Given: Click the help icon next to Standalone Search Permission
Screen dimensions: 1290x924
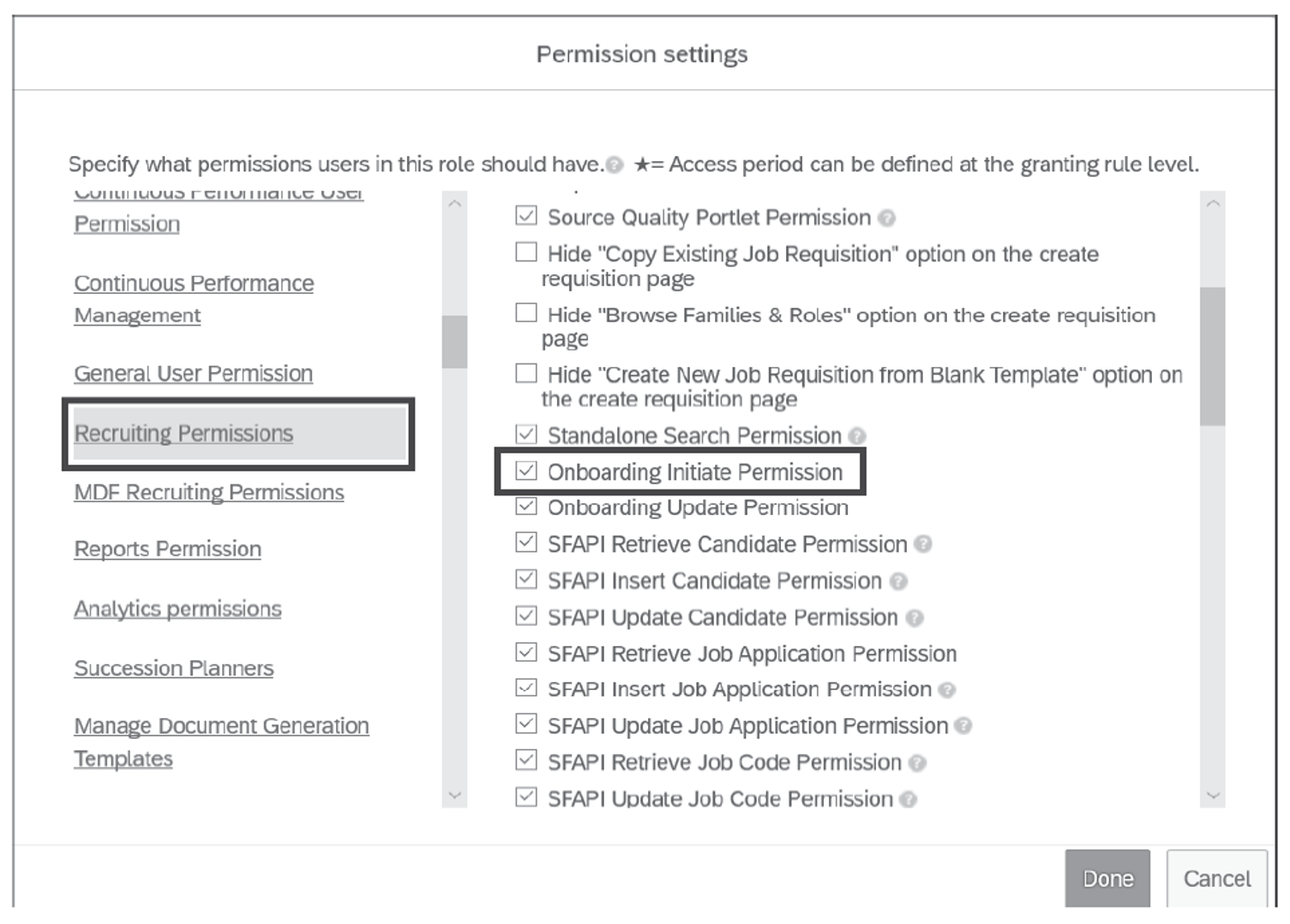Looking at the screenshot, I should click(x=859, y=436).
